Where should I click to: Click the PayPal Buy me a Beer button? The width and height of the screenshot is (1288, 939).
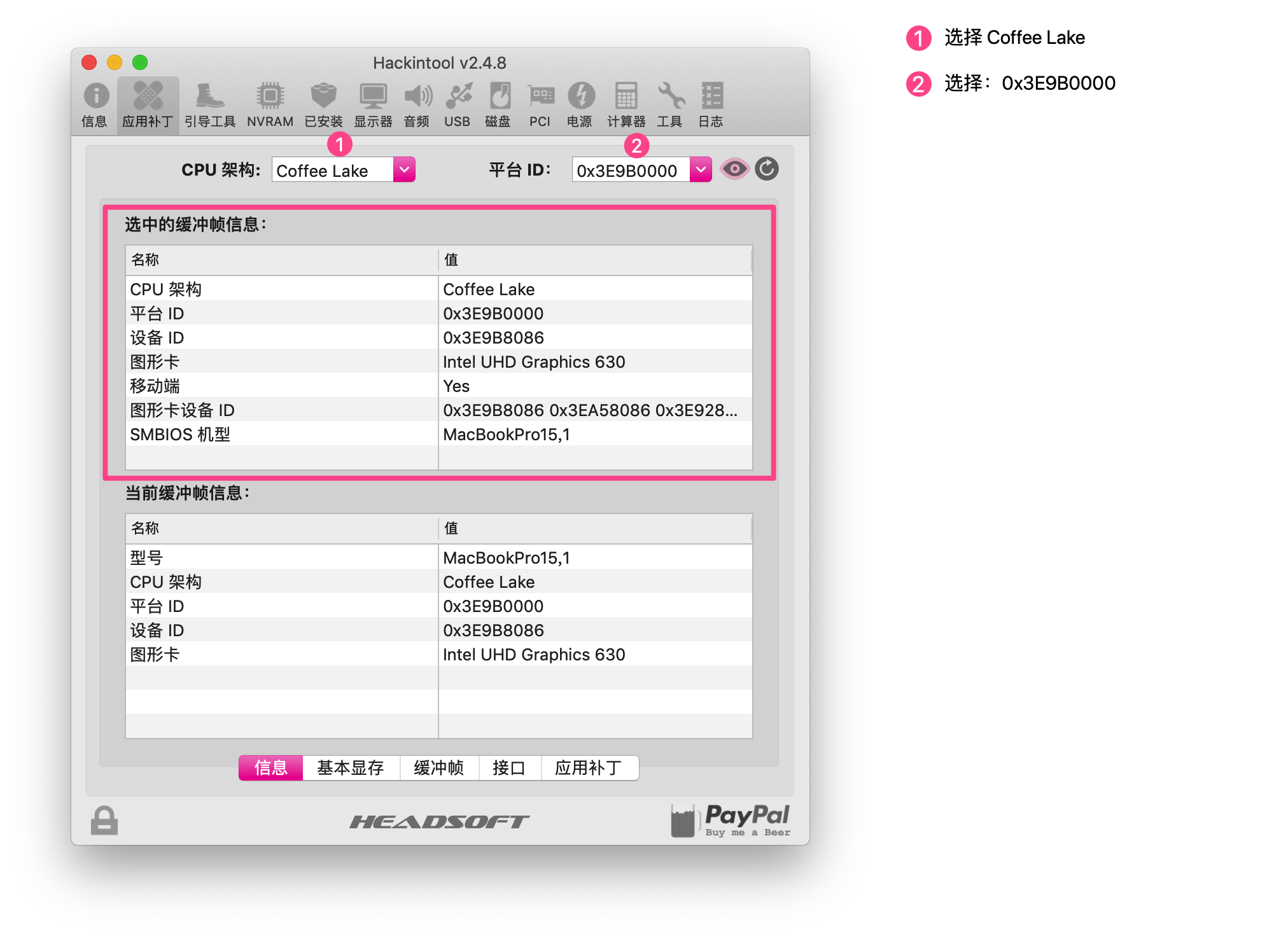730,820
